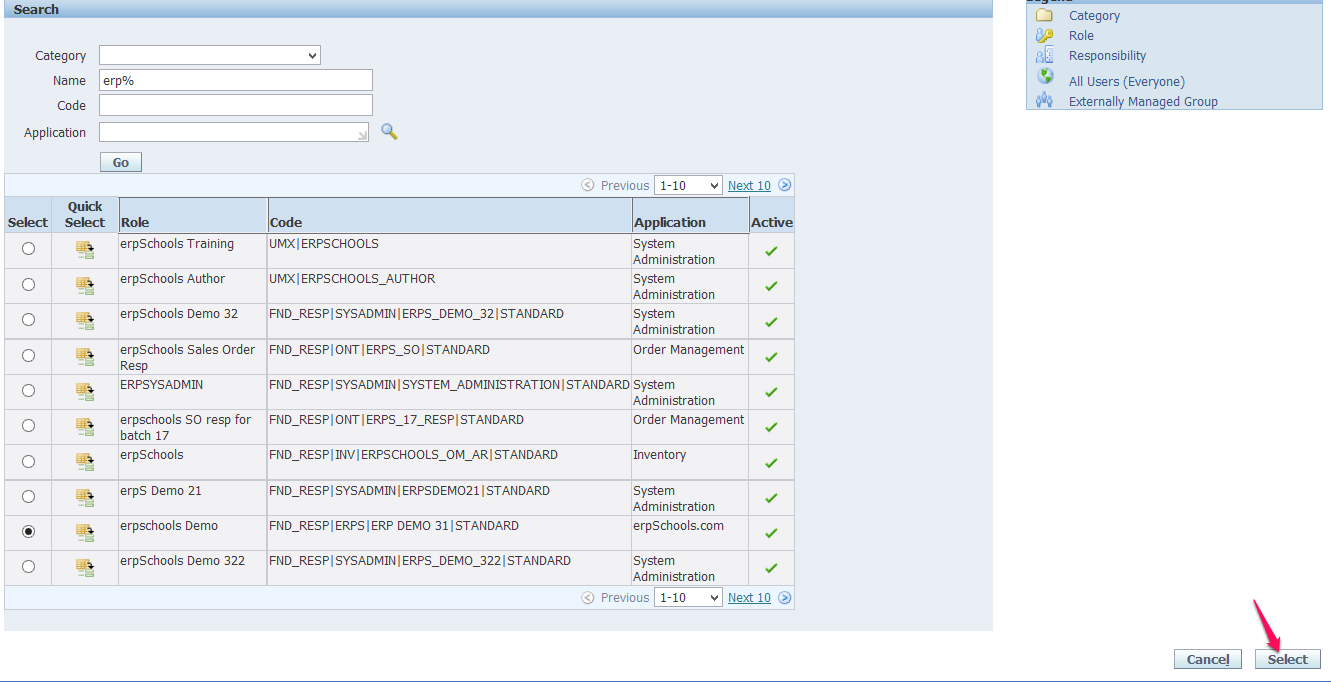Click Externally Managed Group legend text
This screenshot has height=682, width=1331.
tap(1143, 101)
